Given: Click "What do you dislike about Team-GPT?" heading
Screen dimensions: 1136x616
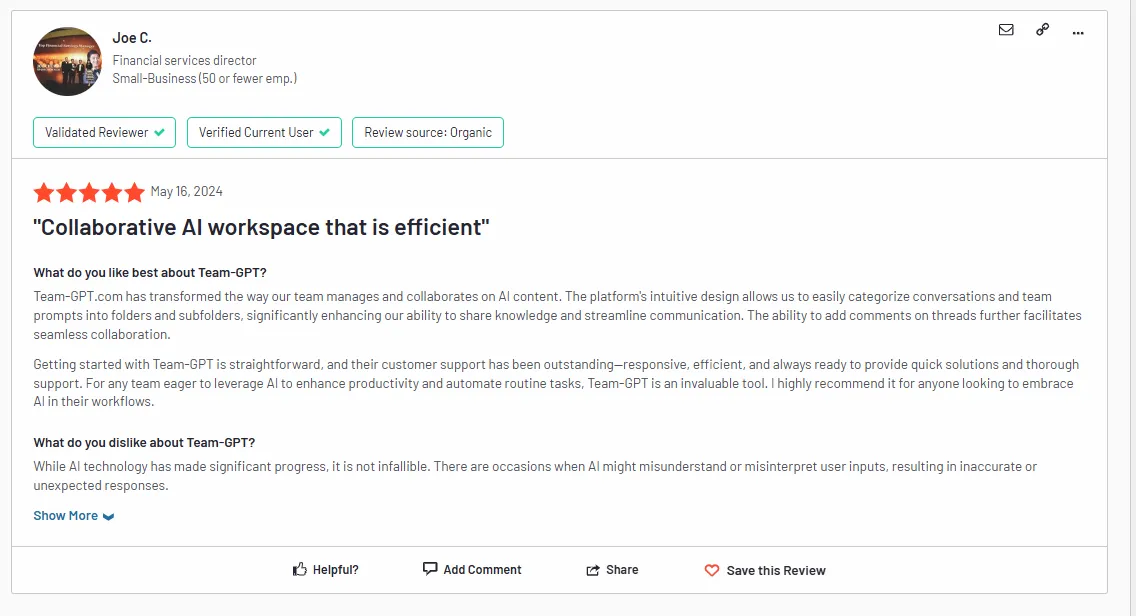Looking at the screenshot, I should 144,443.
